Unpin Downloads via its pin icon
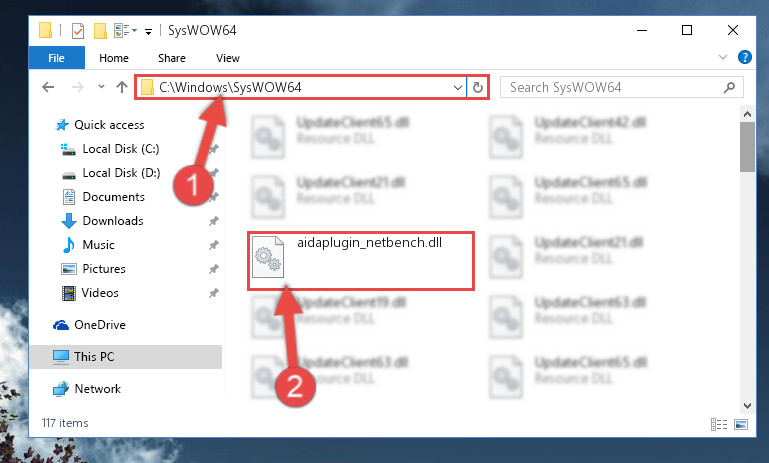 [213, 221]
